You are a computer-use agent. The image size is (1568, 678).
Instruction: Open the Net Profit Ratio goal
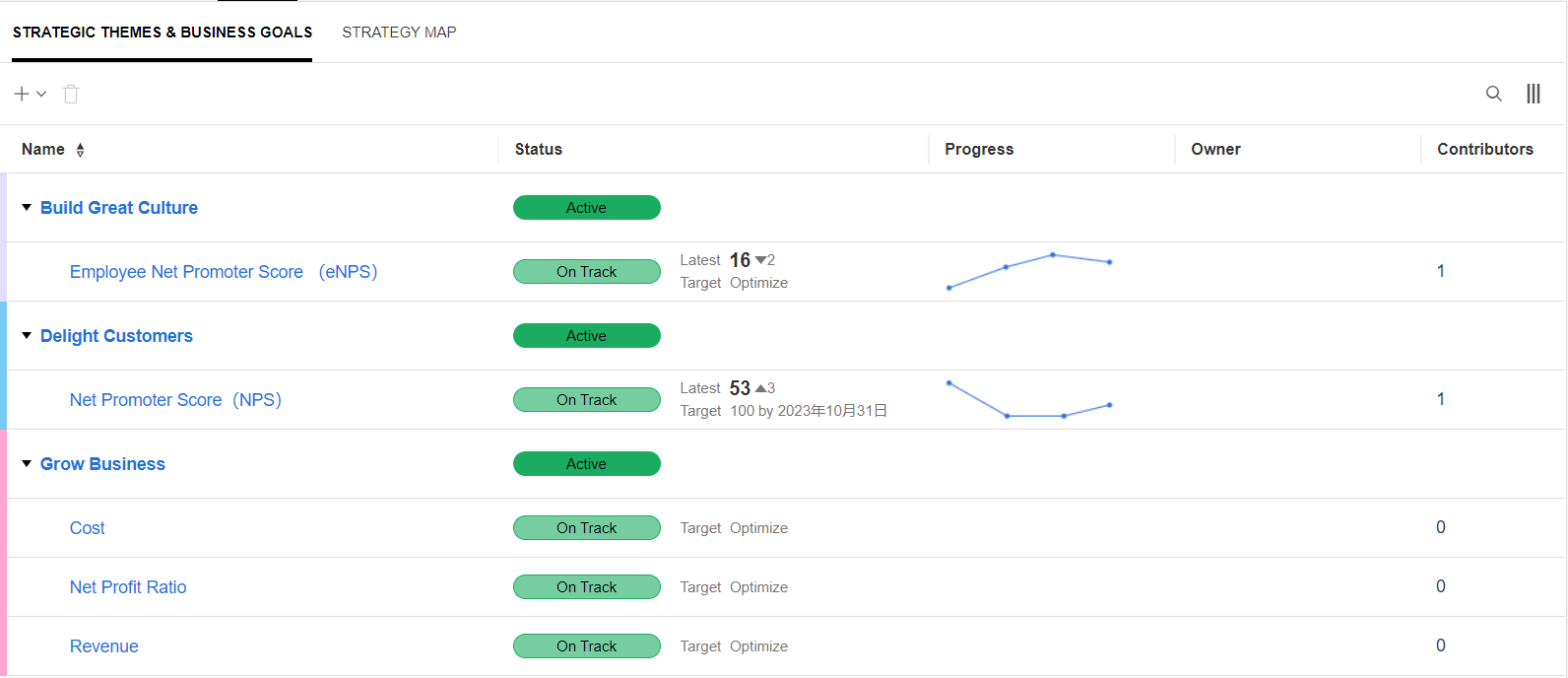point(128,587)
